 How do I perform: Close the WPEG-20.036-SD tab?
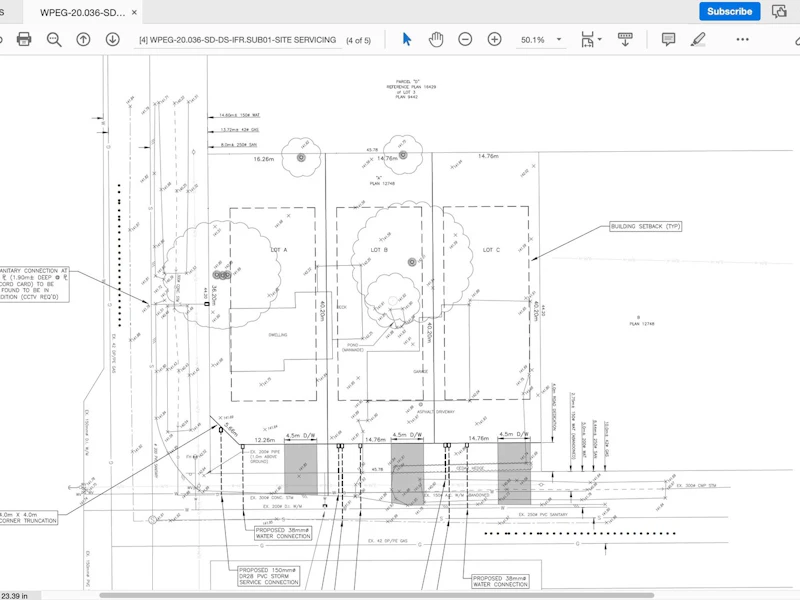point(134,12)
